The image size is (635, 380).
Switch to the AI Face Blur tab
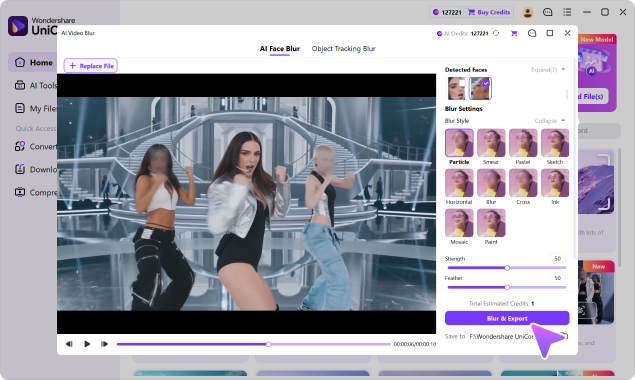tap(279, 49)
